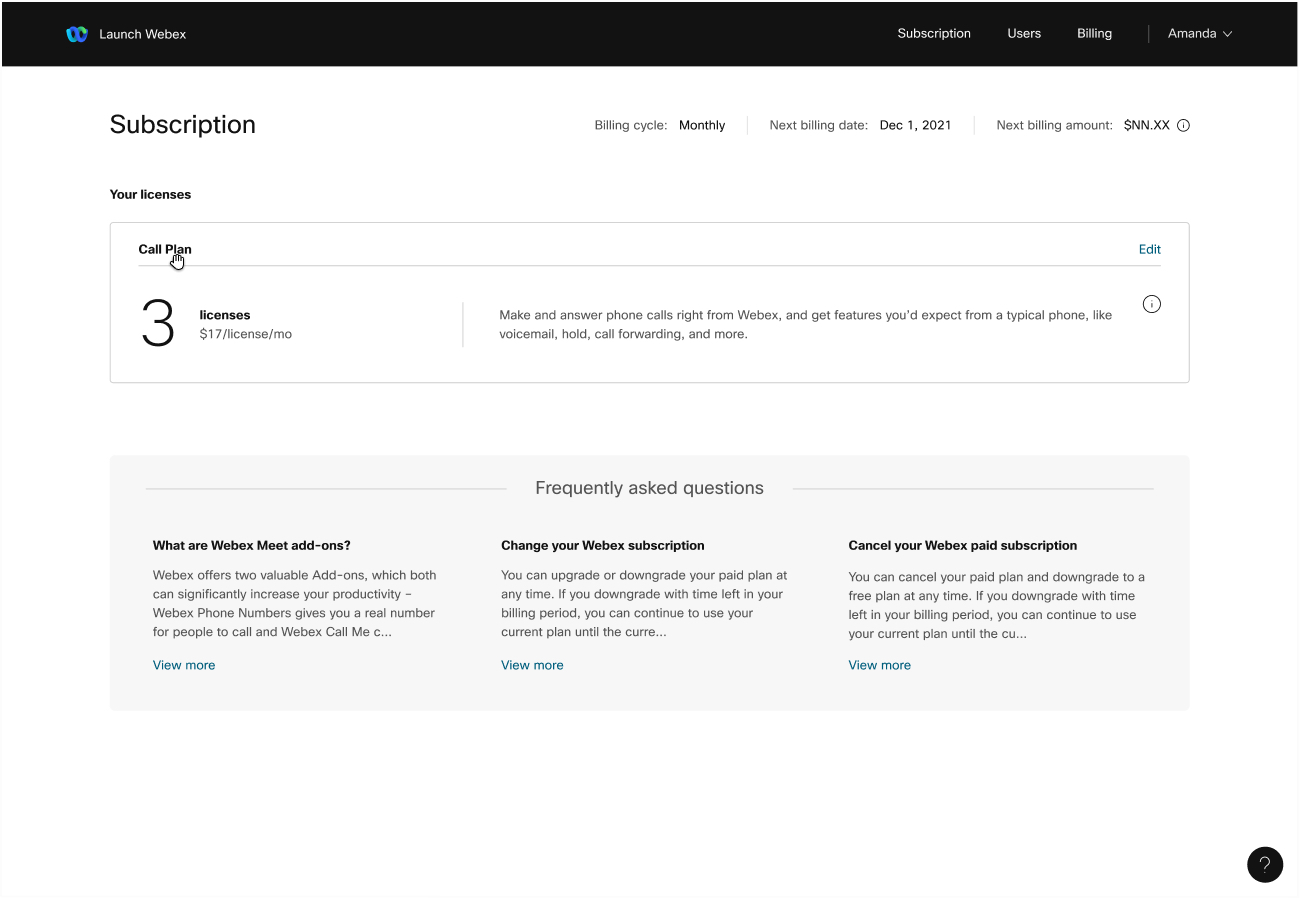The width and height of the screenshot is (1300, 898).
Task: Click Cancel your Webex paid subscription title
Action: pyautogui.click(x=963, y=545)
